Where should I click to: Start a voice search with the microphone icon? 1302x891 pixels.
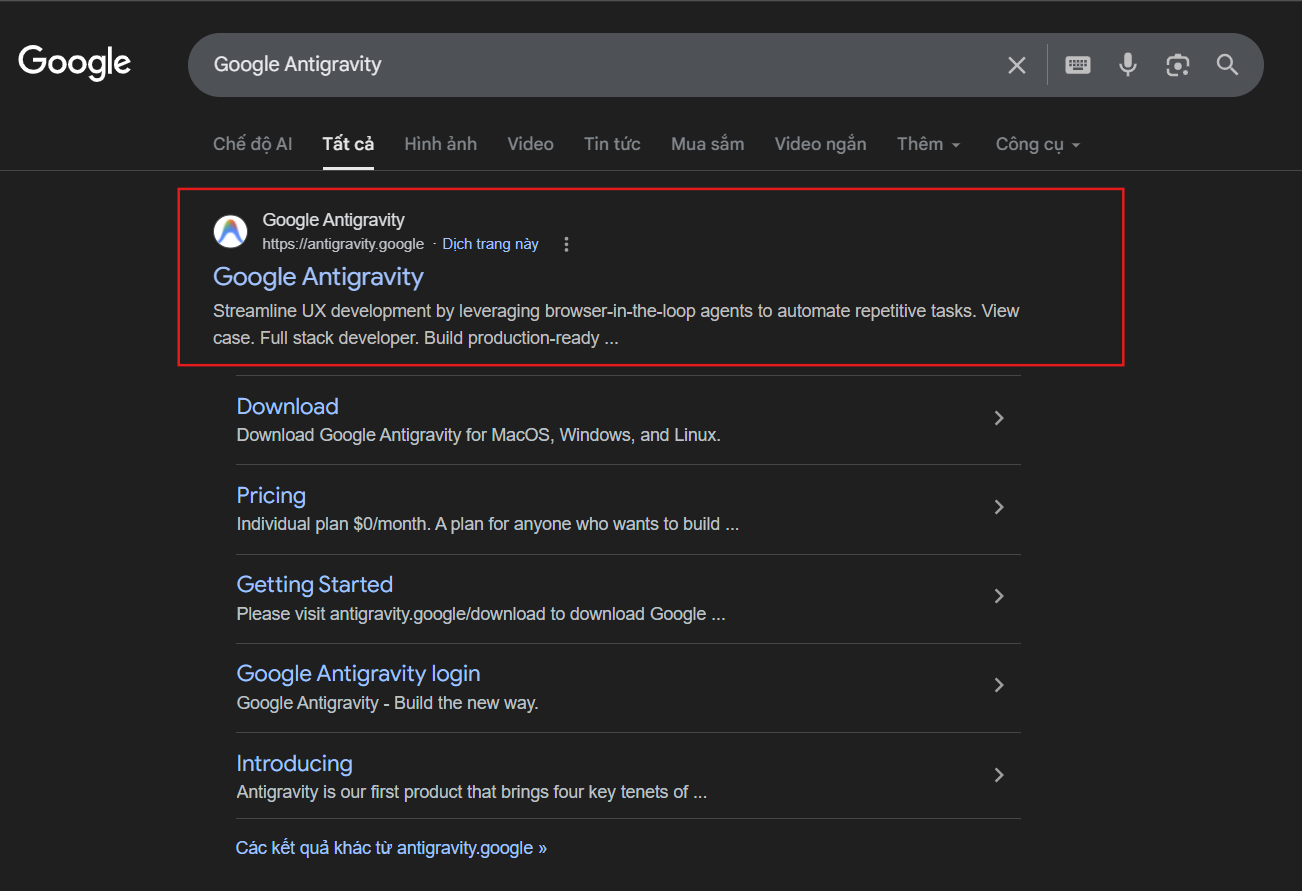click(1127, 64)
